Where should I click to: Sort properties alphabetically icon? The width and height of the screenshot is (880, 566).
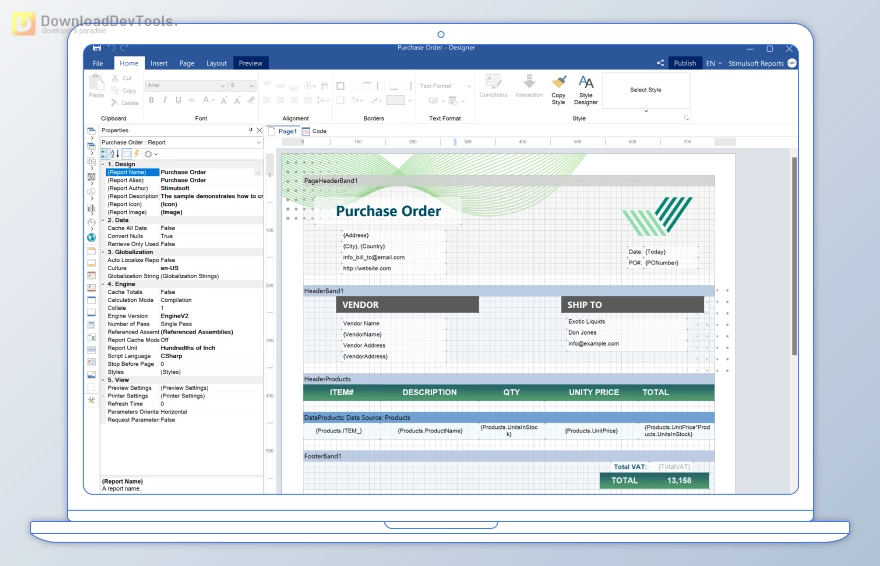pyautogui.click(x=116, y=154)
